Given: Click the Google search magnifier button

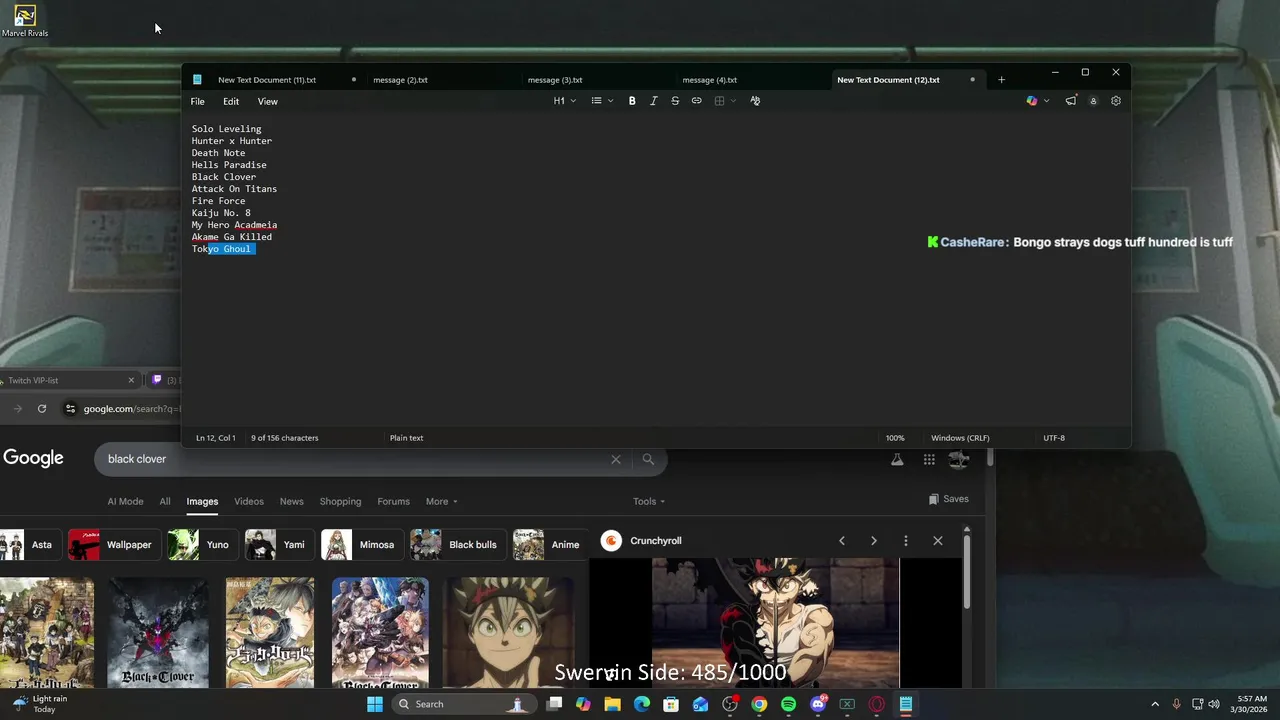Looking at the screenshot, I should (648, 459).
